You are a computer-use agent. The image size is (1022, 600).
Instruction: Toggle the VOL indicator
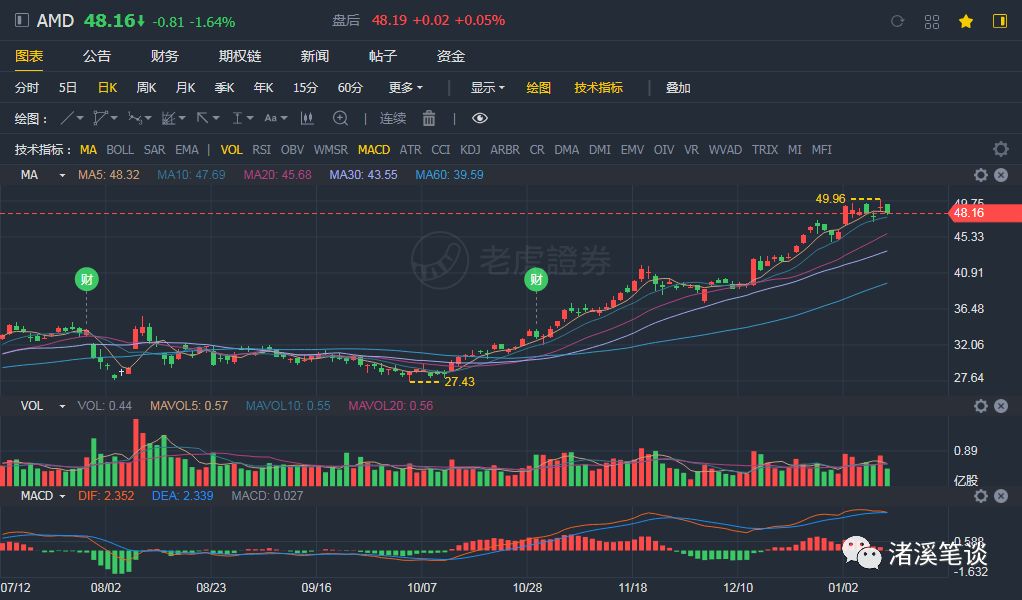coord(231,150)
